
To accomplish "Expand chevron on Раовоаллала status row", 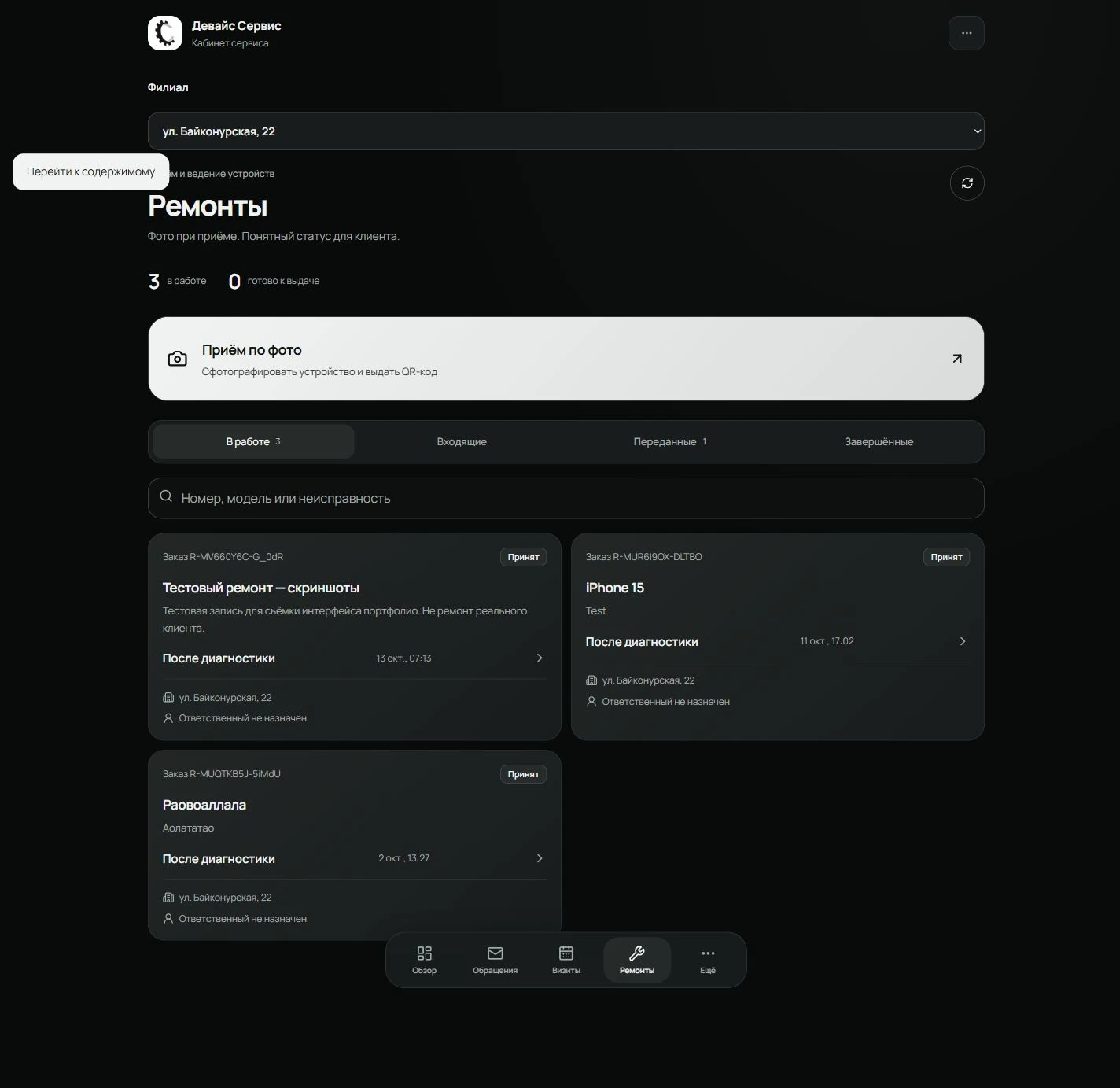I will (x=540, y=858).
